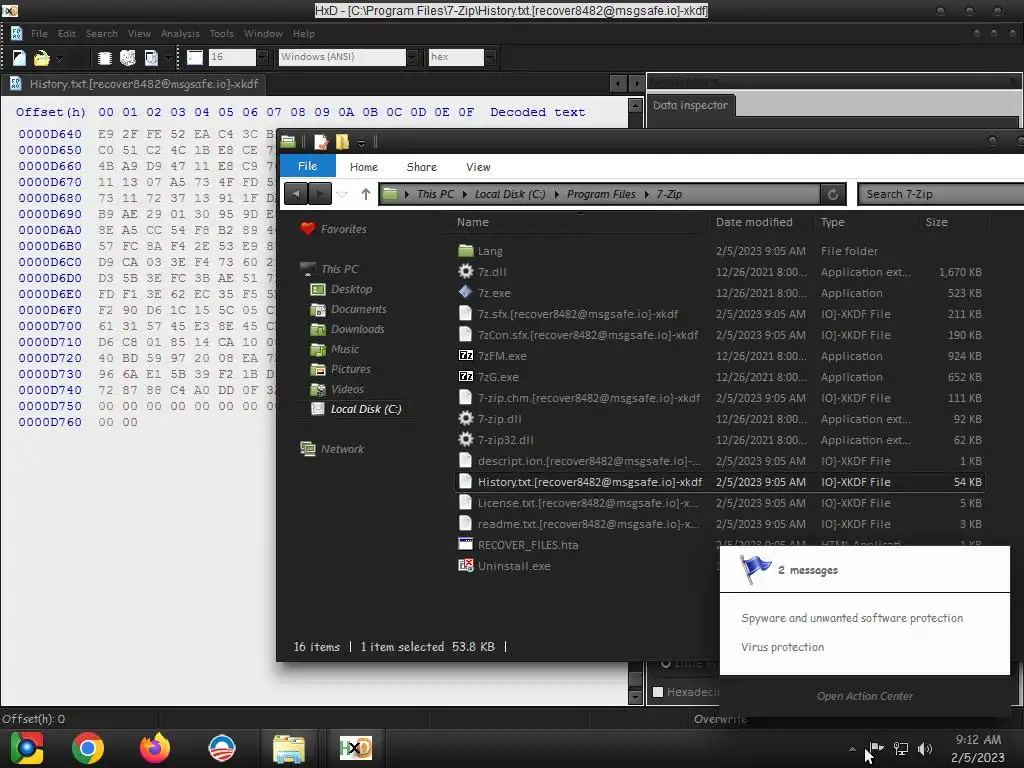Click the volume speaker icon in system tray
The width and height of the screenshot is (1024, 768).
click(925, 749)
